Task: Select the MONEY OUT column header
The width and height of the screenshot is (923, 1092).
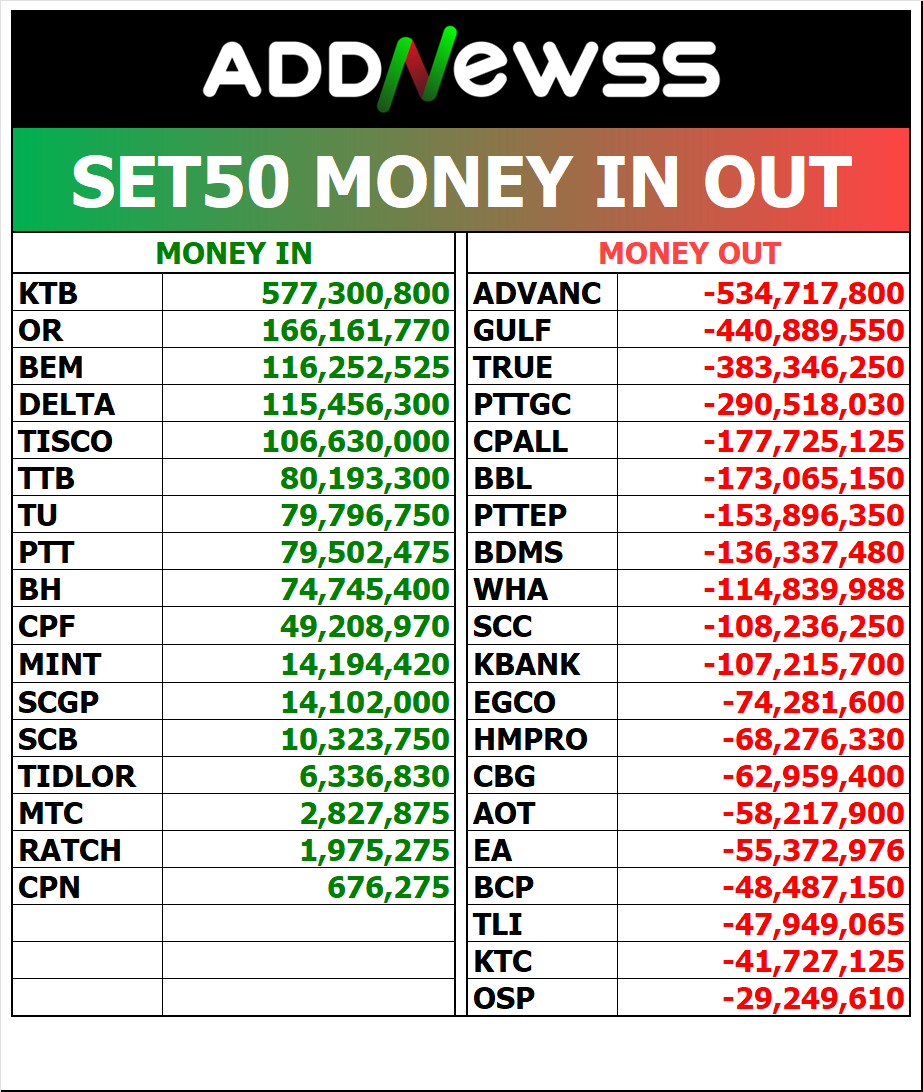Action: click(x=689, y=254)
